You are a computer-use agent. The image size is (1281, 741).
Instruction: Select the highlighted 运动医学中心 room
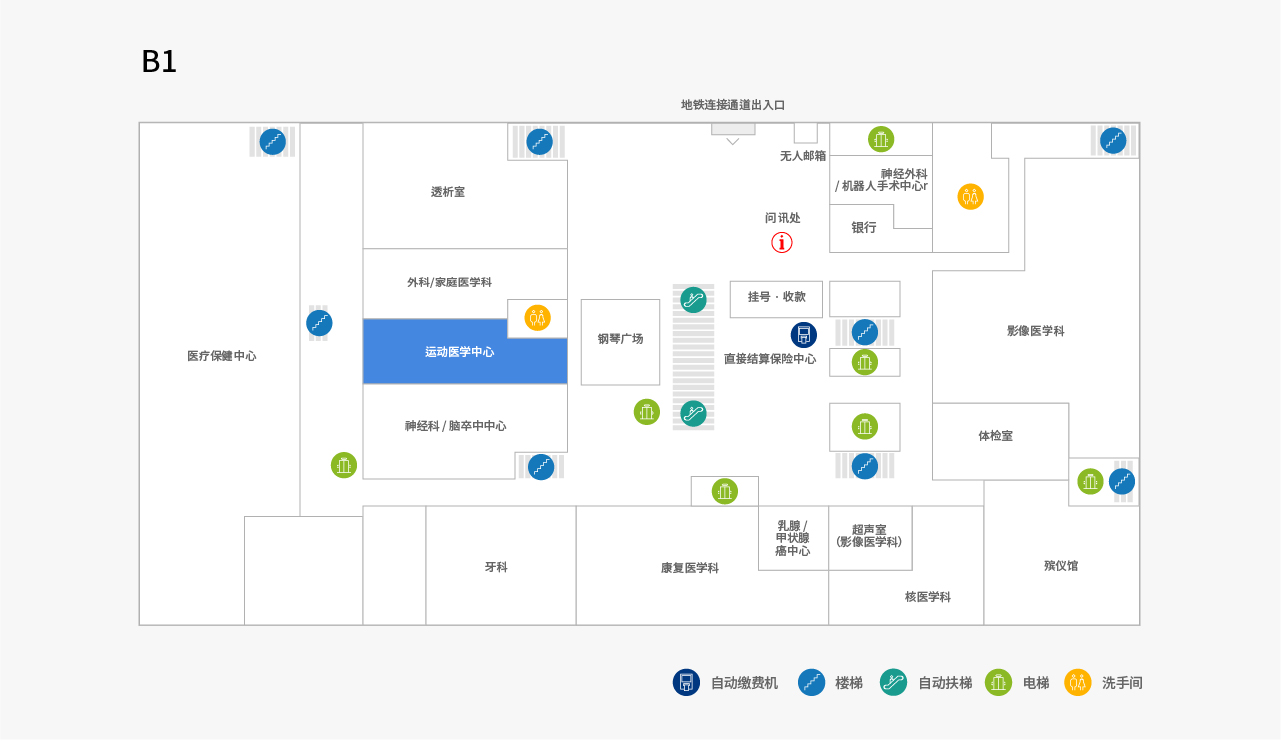tap(465, 352)
